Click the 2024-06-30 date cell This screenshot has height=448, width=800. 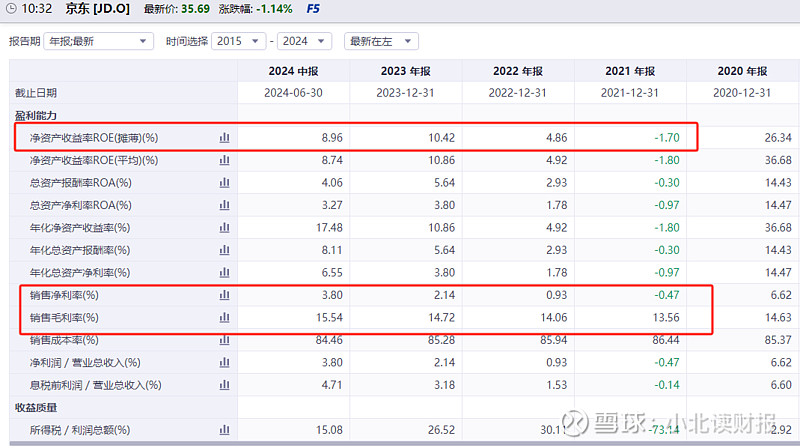[x=293, y=93]
